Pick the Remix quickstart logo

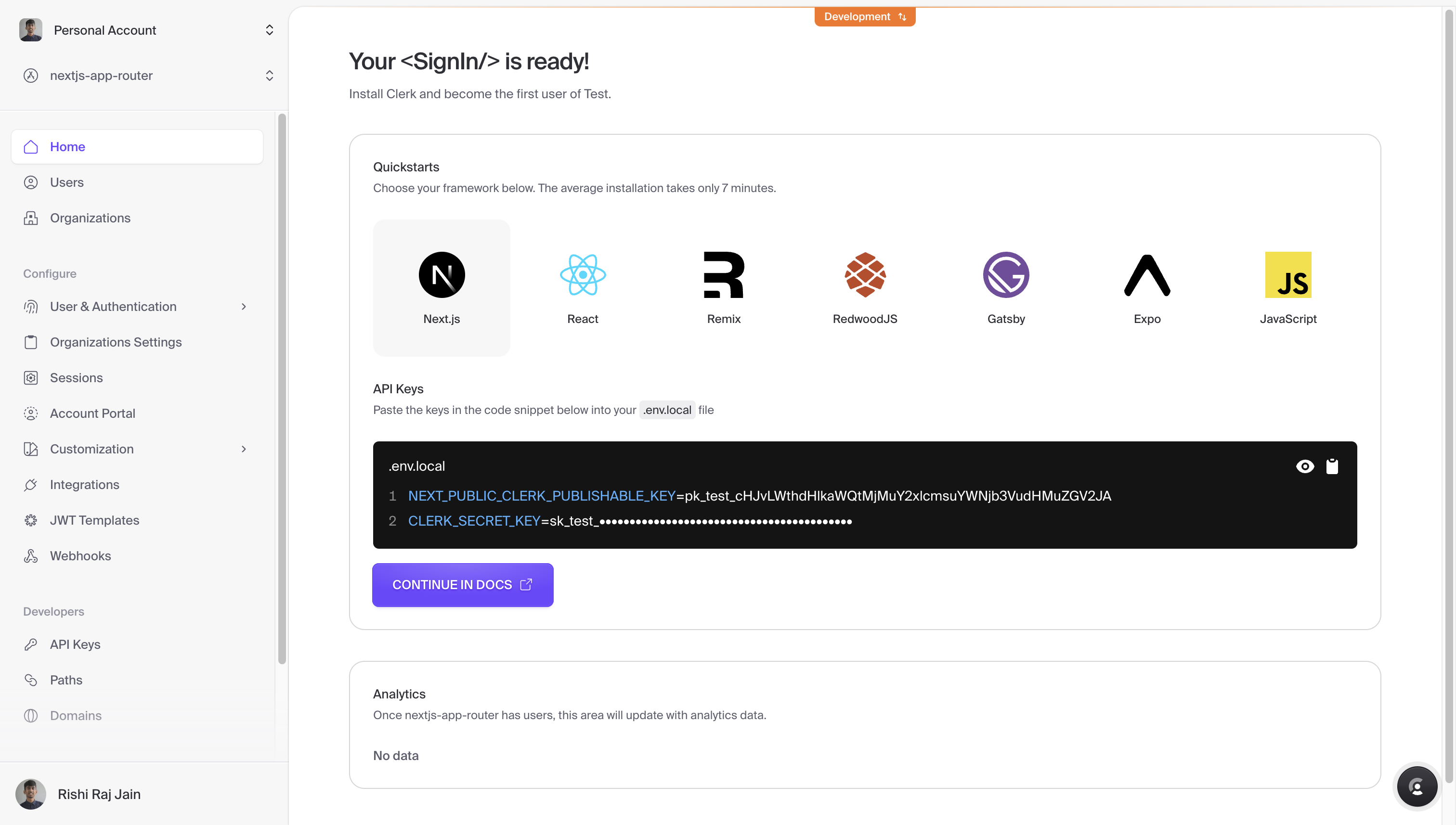point(724,275)
